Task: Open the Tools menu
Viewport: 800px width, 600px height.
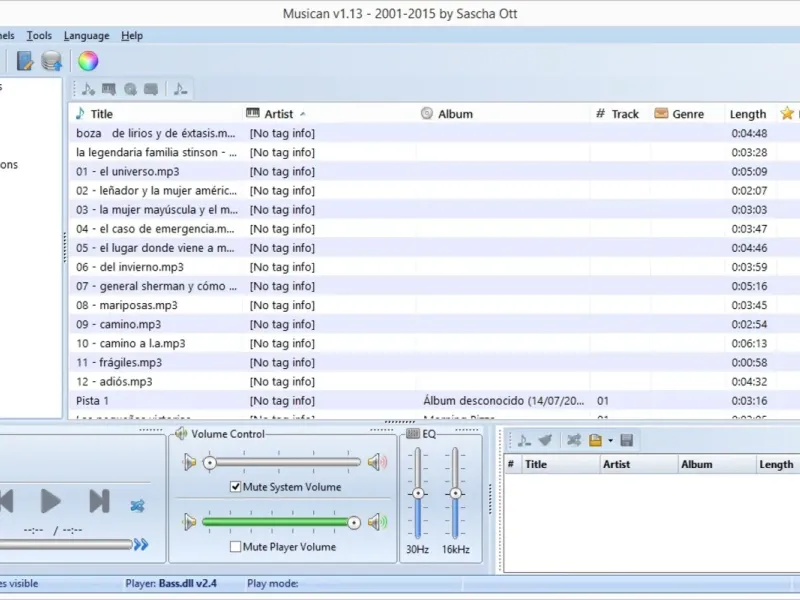Action: point(39,35)
